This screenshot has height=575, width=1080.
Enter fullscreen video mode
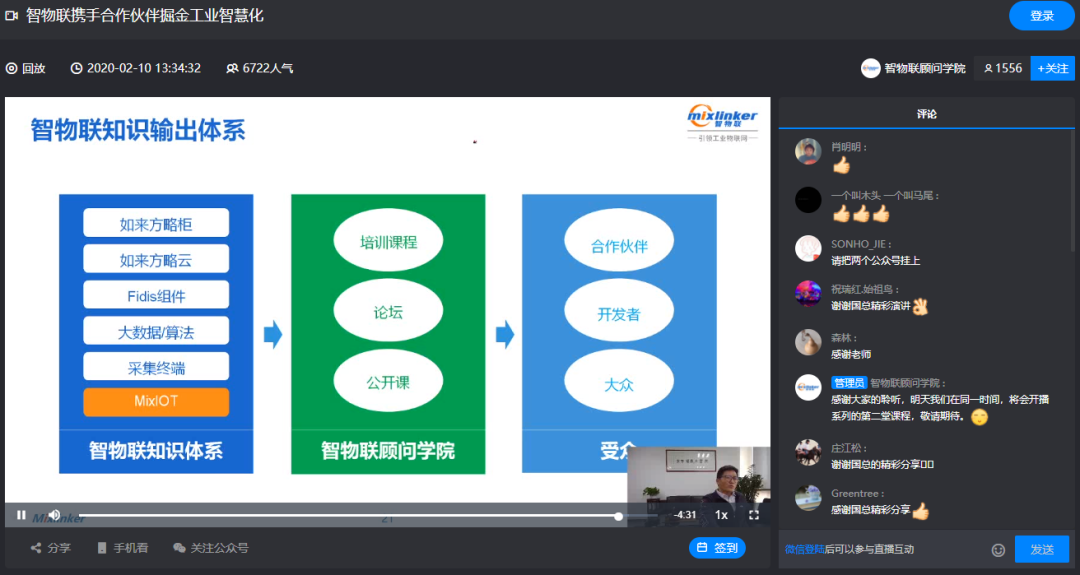click(754, 515)
